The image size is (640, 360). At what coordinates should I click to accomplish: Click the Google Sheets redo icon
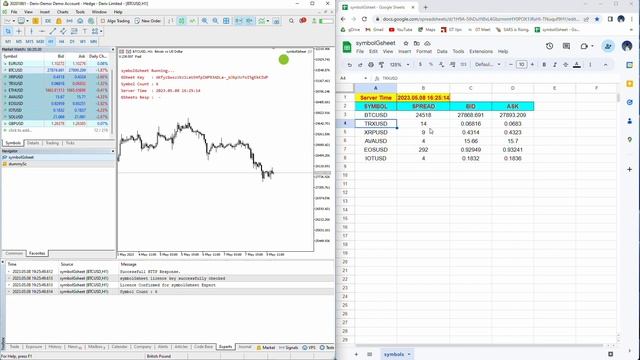pos(360,64)
